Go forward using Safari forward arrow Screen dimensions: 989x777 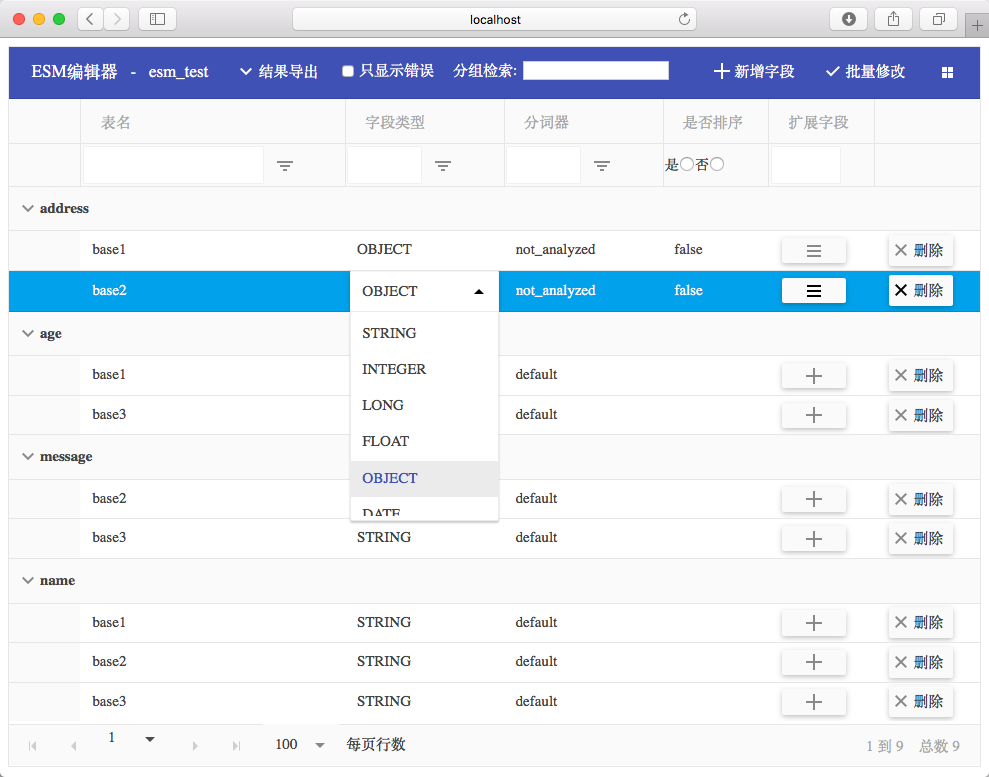(x=117, y=19)
